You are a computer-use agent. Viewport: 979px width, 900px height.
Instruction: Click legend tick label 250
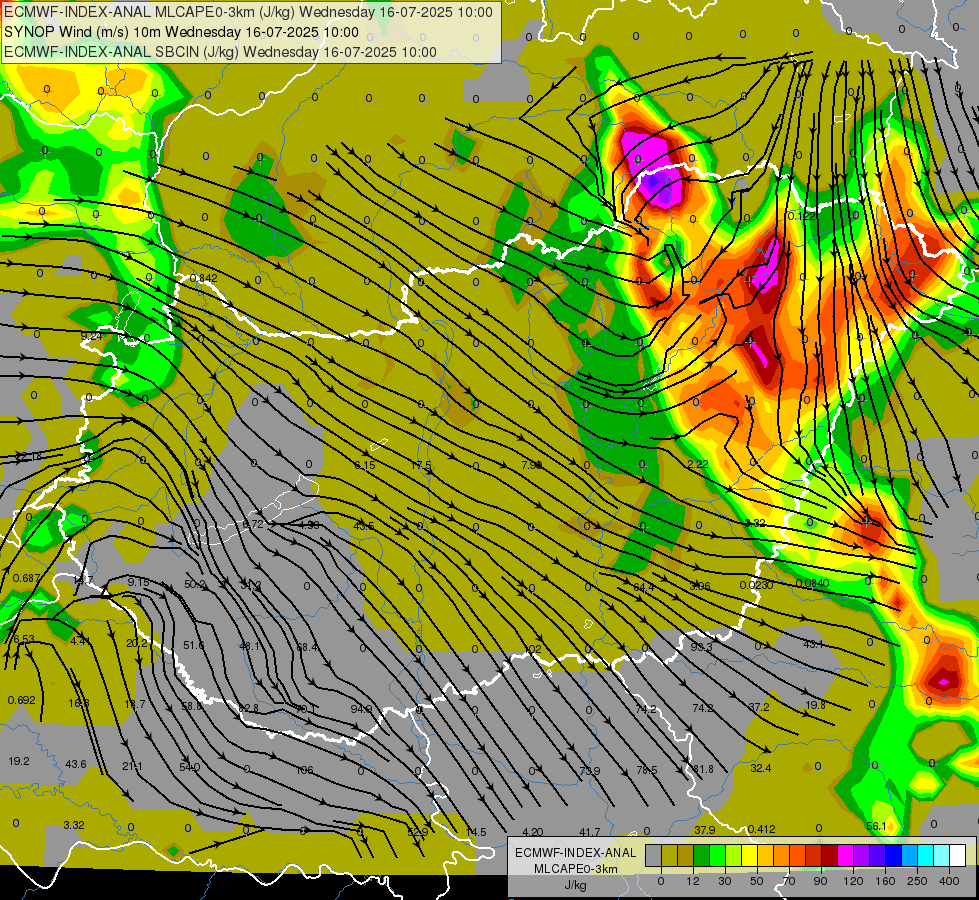[917, 881]
